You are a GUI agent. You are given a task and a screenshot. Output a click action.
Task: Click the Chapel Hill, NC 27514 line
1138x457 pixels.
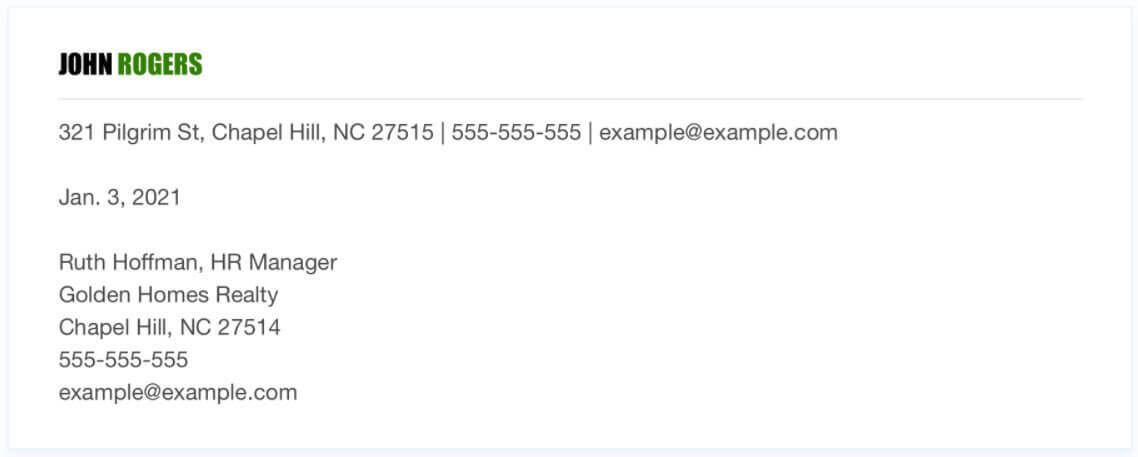169,328
